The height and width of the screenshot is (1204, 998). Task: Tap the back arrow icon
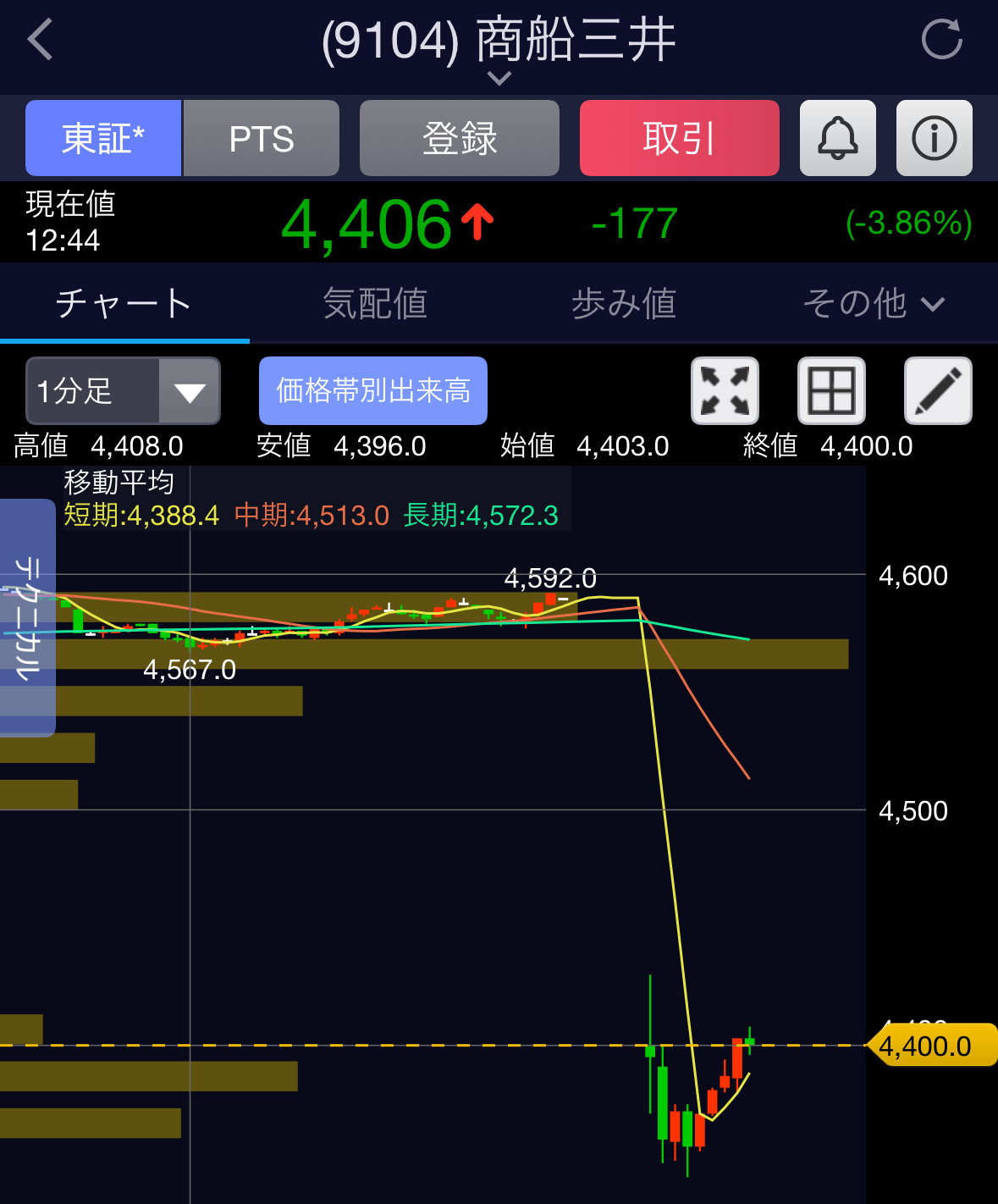(x=41, y=40)
